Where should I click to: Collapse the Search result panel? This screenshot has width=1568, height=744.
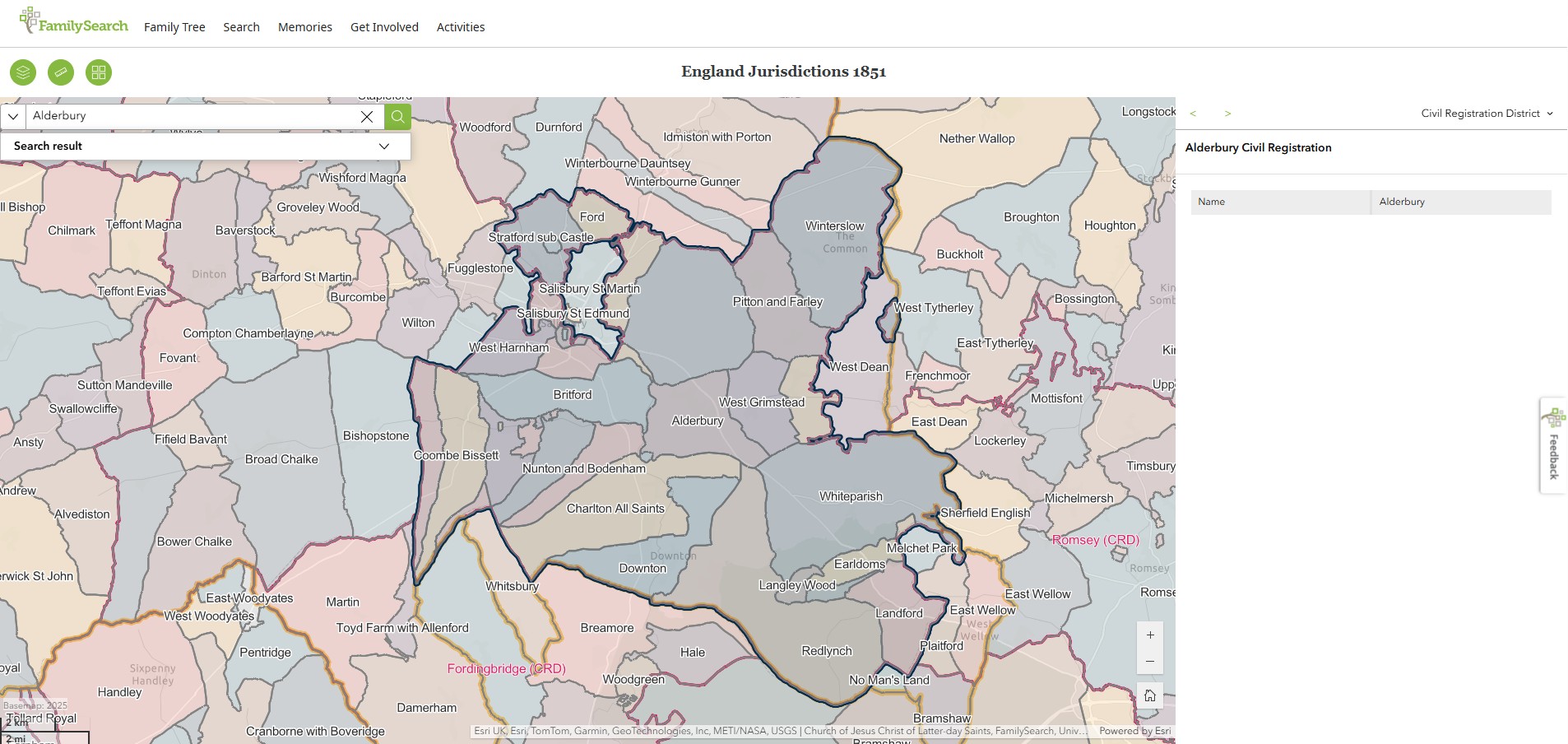(x=383, y=146)
